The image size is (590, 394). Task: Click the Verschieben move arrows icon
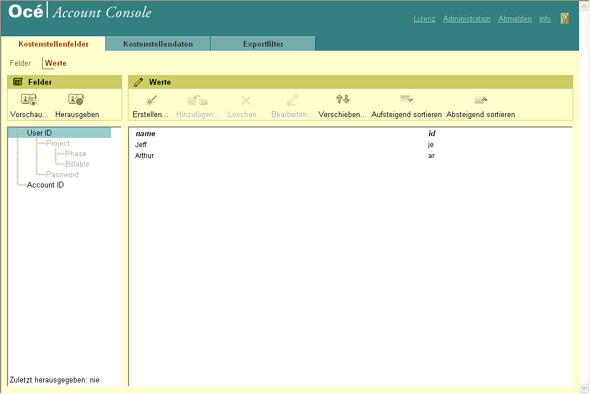342,99
